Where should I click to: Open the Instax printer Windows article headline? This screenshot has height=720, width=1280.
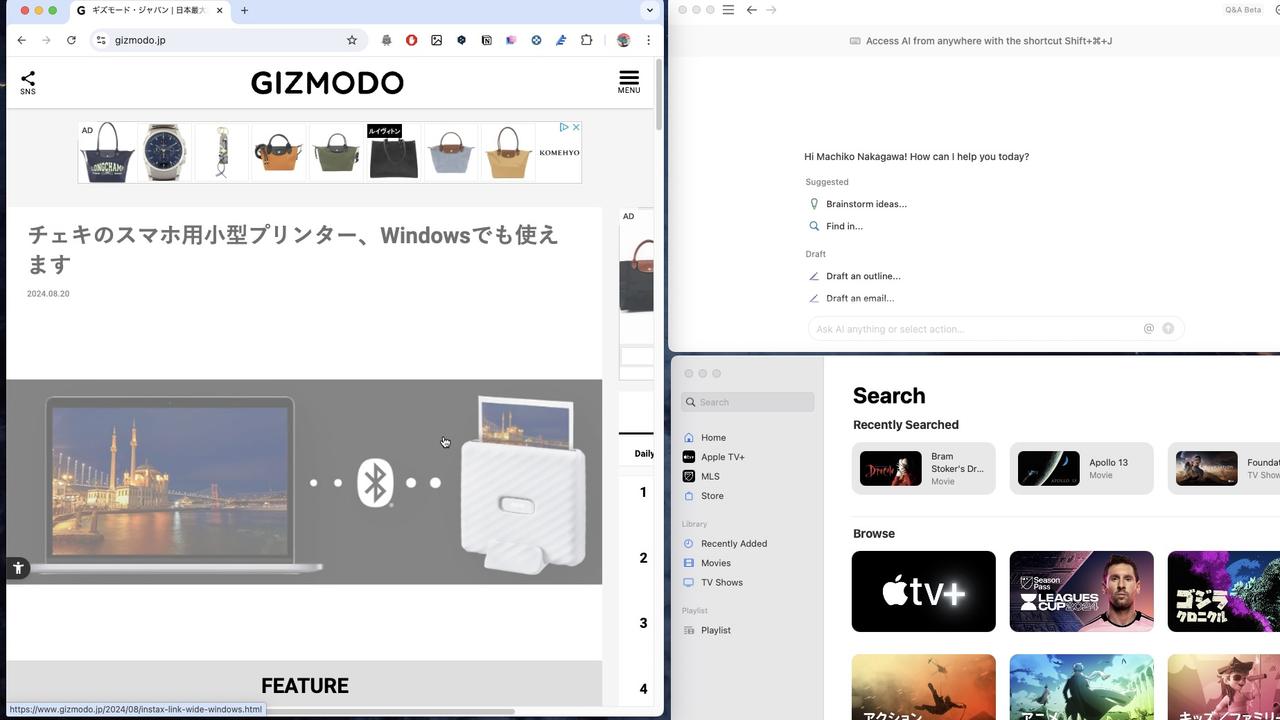pyautogui.click(x=293, y=249)
